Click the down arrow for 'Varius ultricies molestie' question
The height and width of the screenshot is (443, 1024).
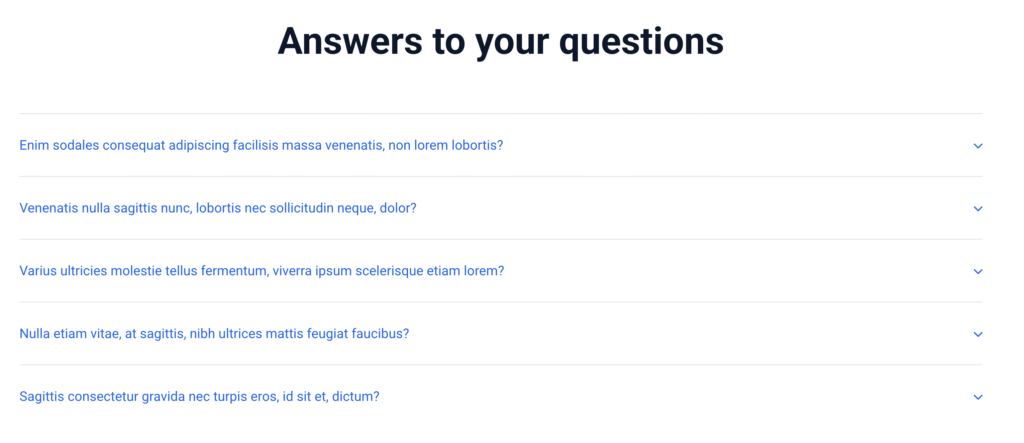978,272
